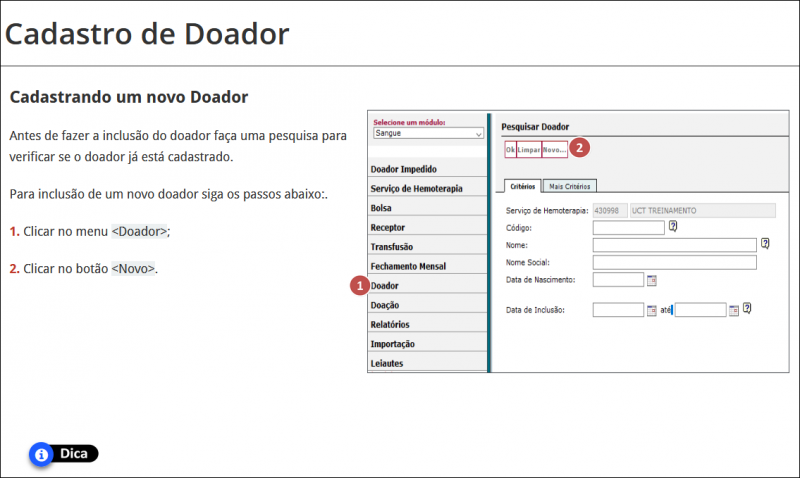Click help icon beside Data de Inclusão
The height and width of the screenshot is (478, 800).
(x=747, y=308)
